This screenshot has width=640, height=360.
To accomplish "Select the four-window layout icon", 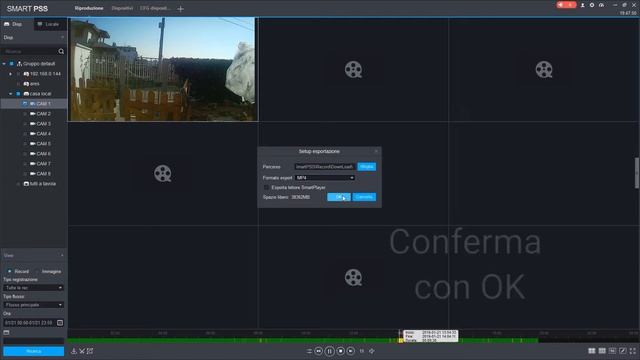I will pos(592,351).
